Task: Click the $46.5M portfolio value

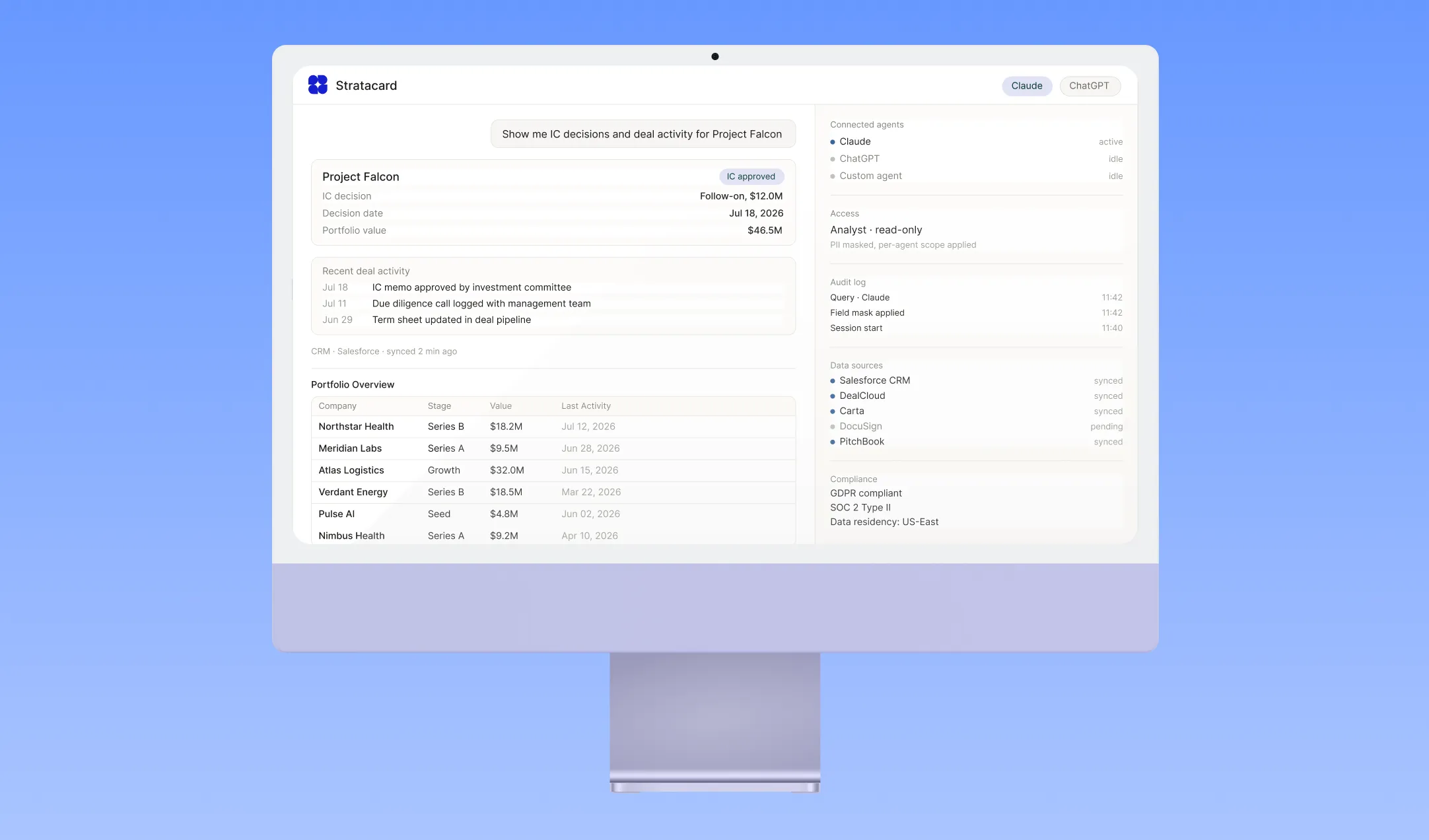Action: point(765,230)
